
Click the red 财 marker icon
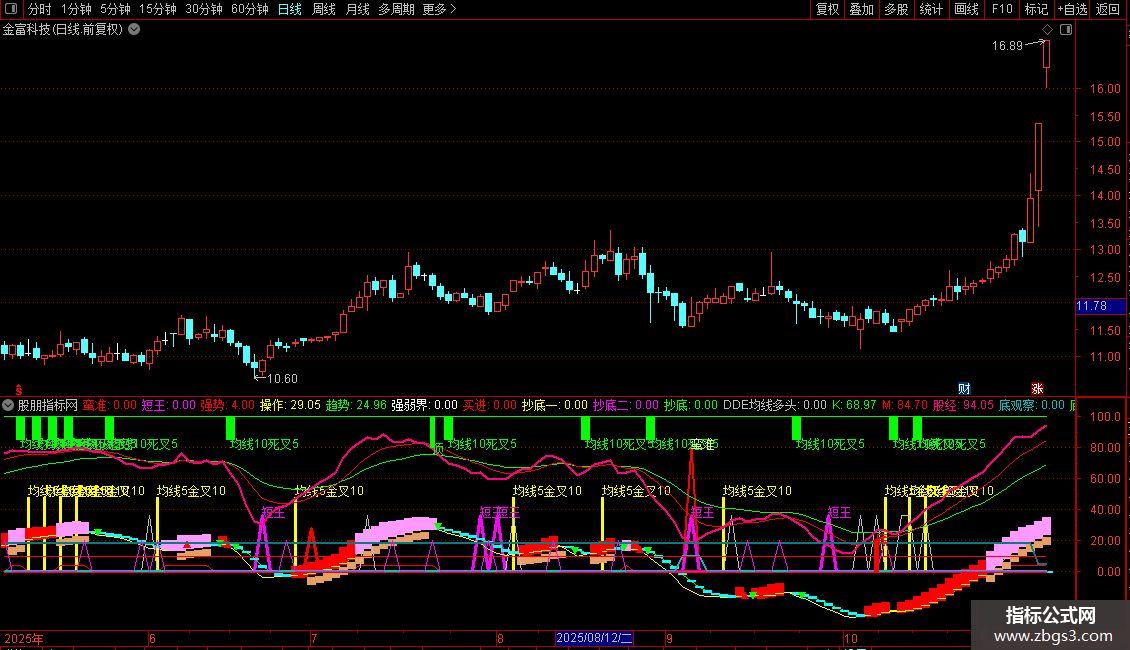point(964,388)
